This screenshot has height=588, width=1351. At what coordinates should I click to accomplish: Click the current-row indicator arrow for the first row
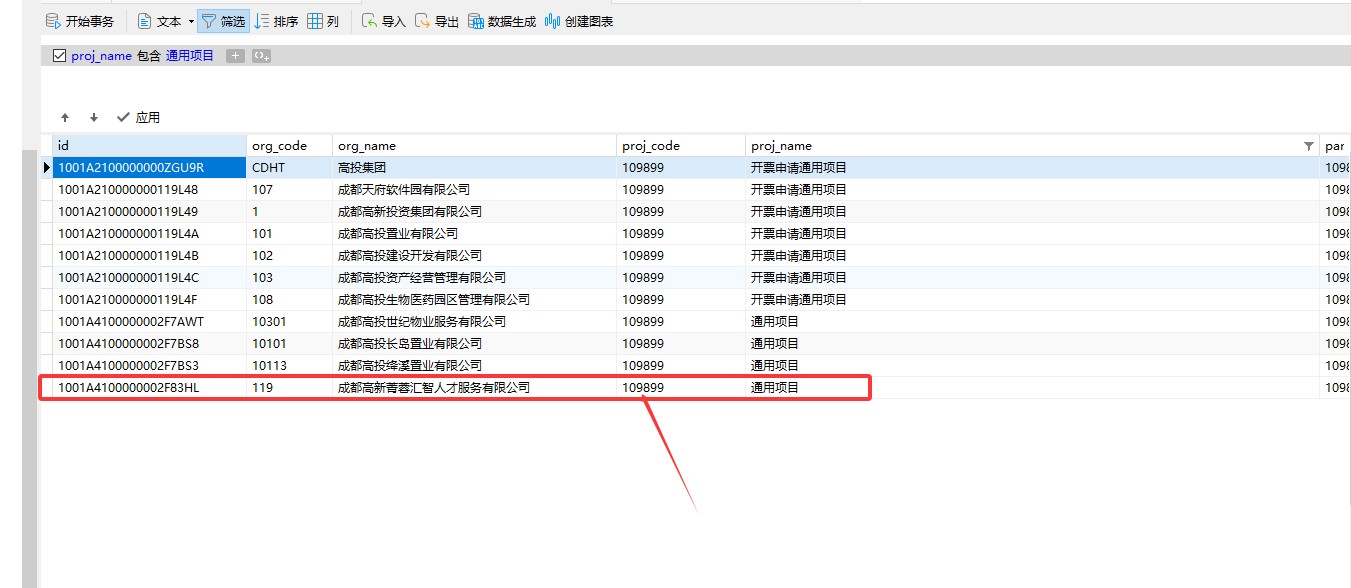pos(46,167)
